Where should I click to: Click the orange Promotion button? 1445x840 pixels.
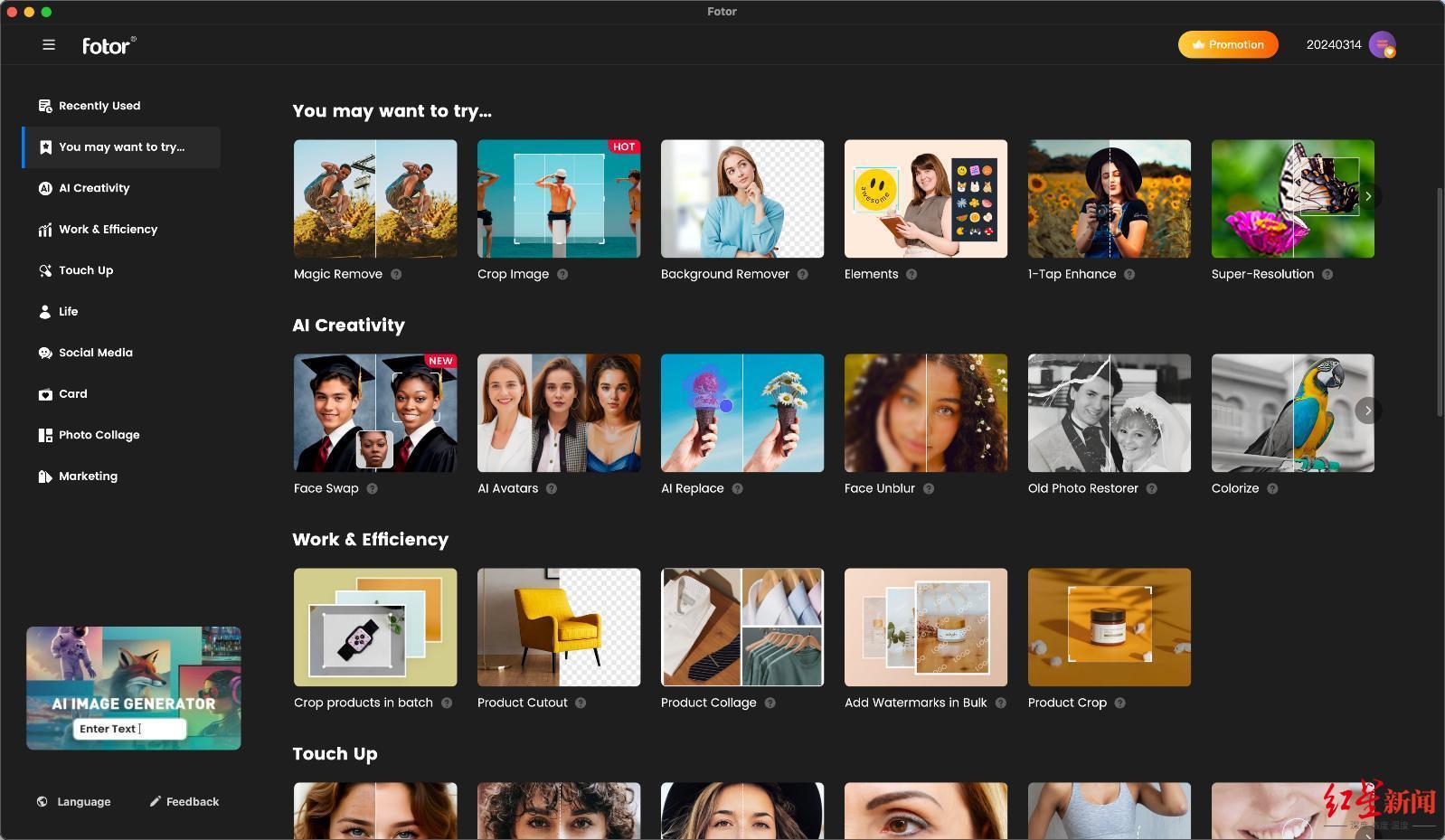tap(1227, 45)
